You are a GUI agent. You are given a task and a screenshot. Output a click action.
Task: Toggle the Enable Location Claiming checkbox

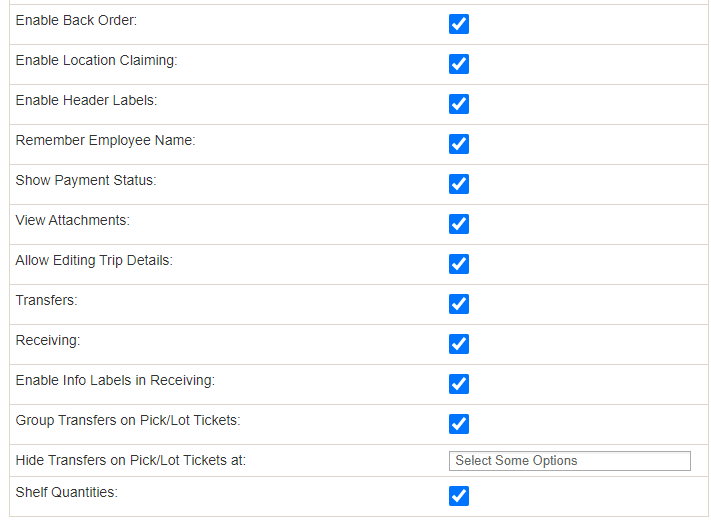click(458, 64)
